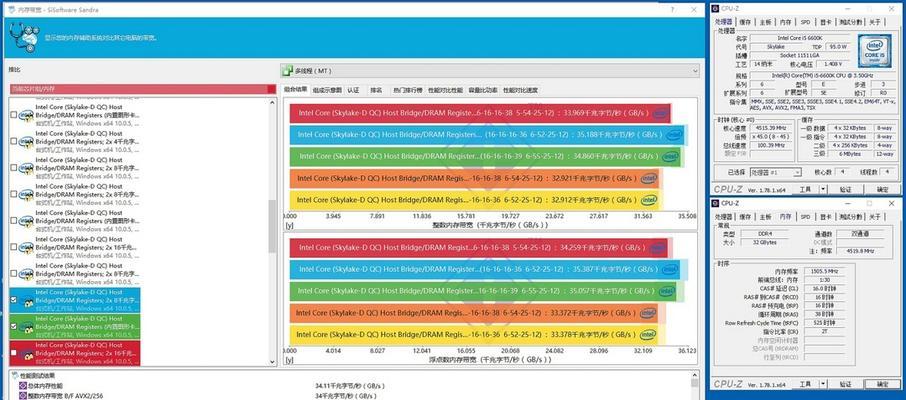
Task: Click the help question mark in Sandra title bar
Action: tap(673, 9)
